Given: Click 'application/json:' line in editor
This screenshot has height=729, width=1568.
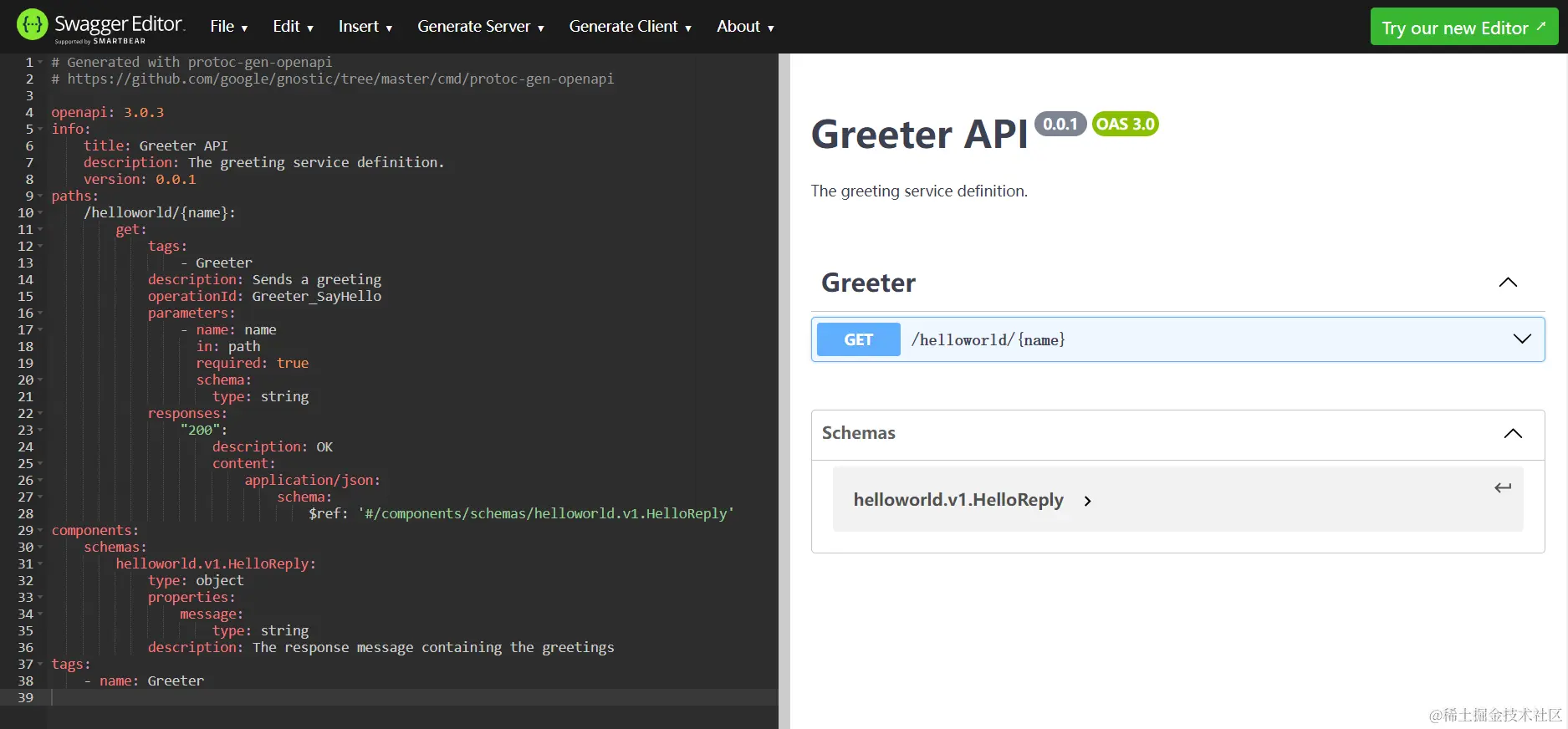Looking at the screenshot, I should pos(312,480).
